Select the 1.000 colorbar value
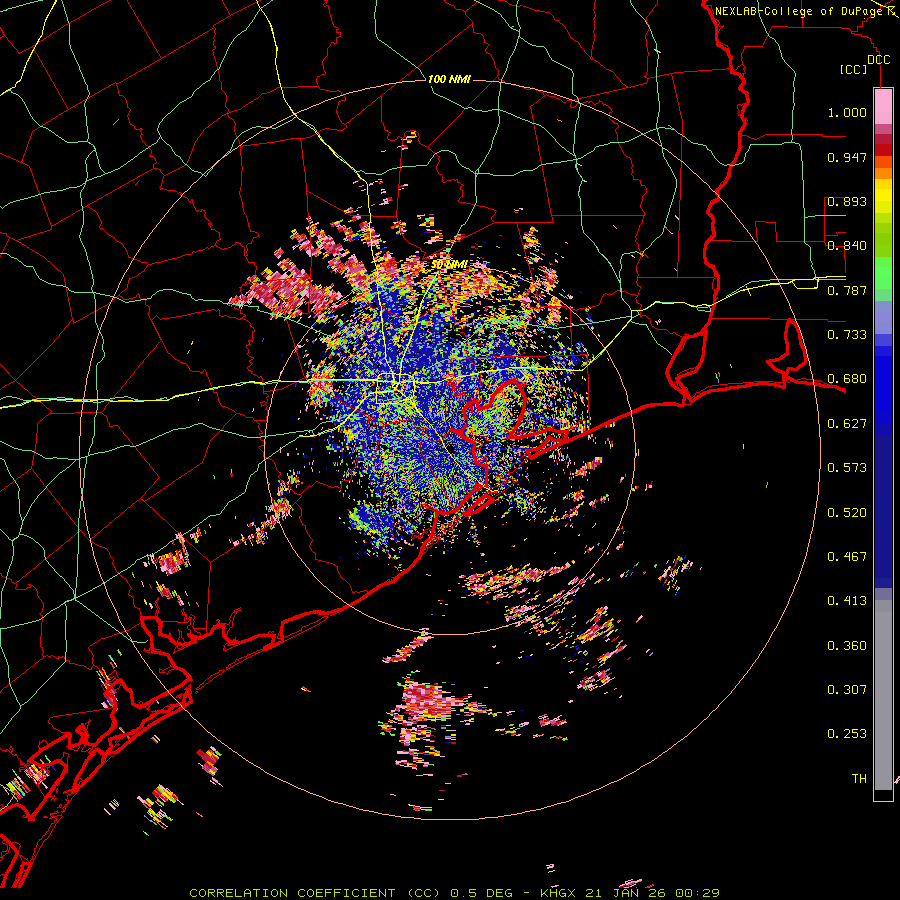 (x=847, y=112)
